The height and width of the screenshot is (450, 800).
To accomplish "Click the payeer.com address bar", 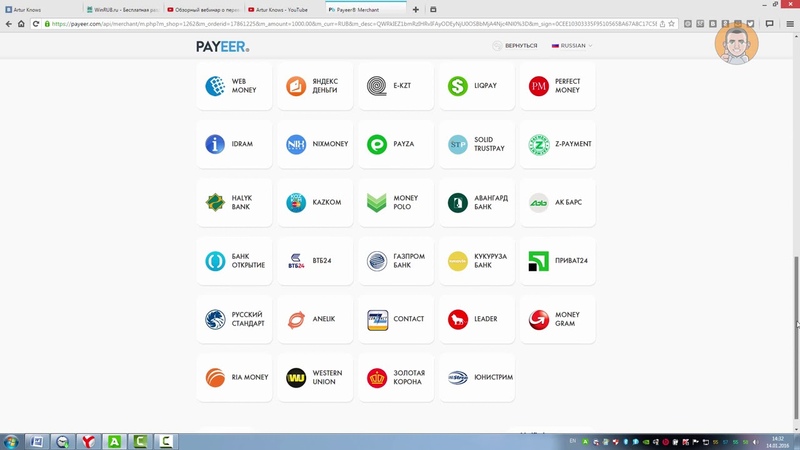I will tap(354, 23).
